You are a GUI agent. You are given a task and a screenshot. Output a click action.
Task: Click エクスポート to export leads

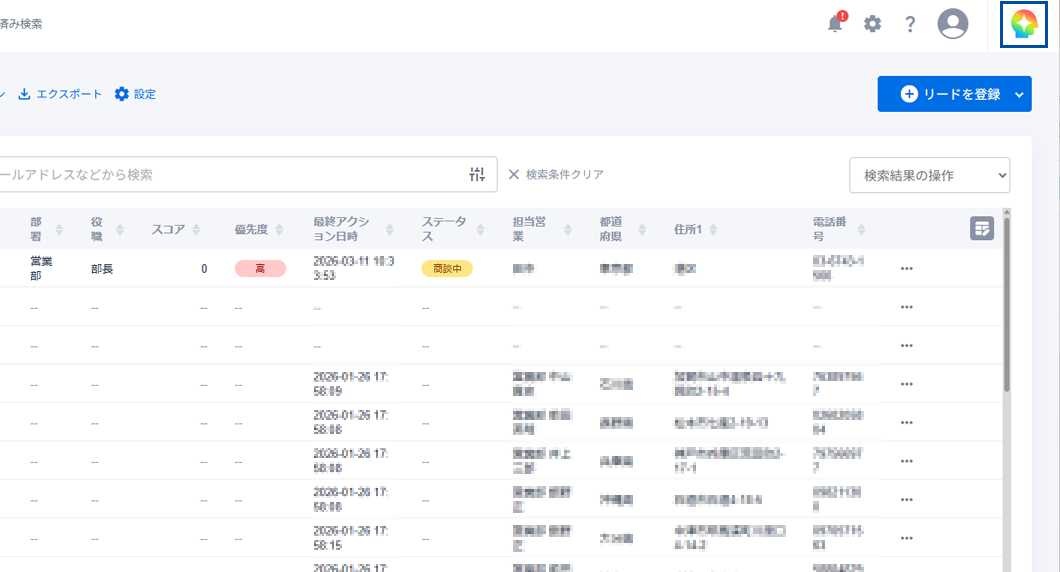coord(60,94)
